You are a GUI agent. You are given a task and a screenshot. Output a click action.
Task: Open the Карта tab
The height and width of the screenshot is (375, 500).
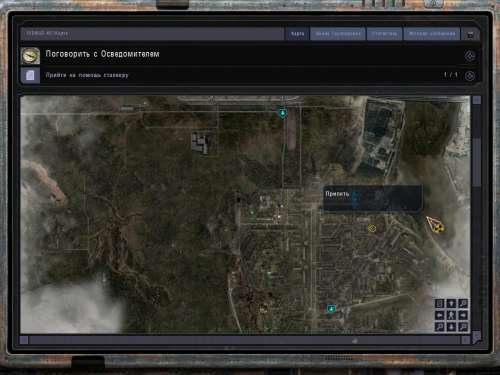pos(297,34)
